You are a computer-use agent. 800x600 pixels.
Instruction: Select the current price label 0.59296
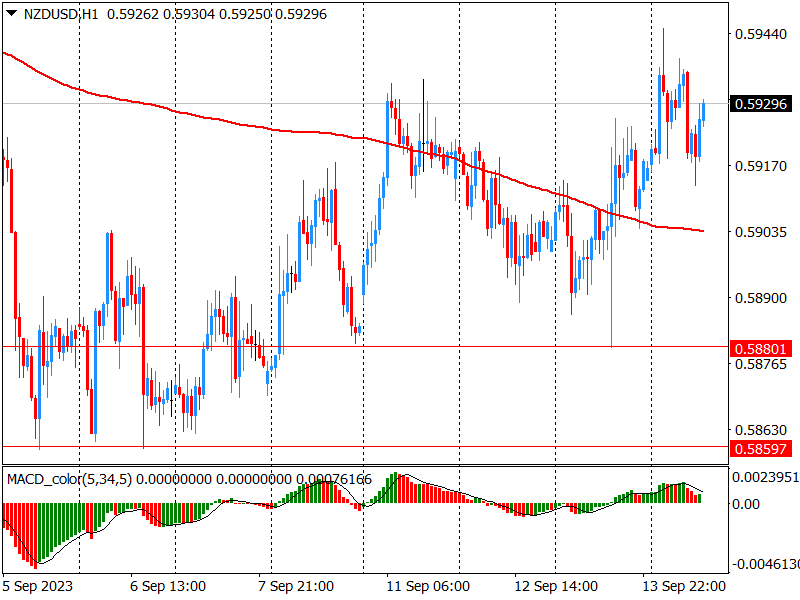point(761,104)
